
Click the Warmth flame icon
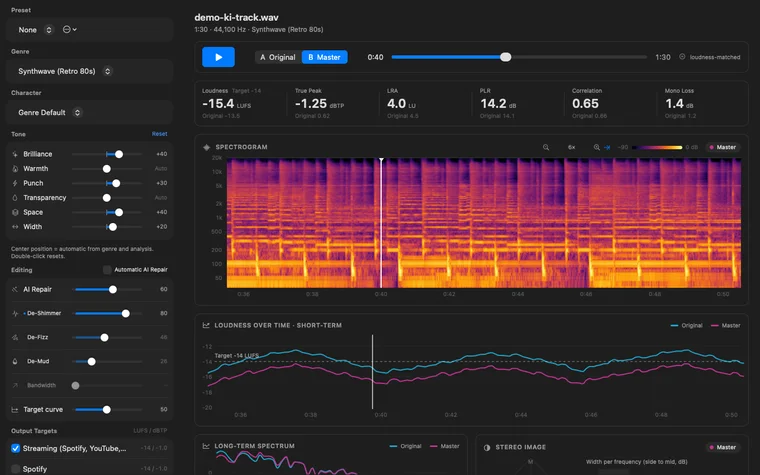click(15, 169)
